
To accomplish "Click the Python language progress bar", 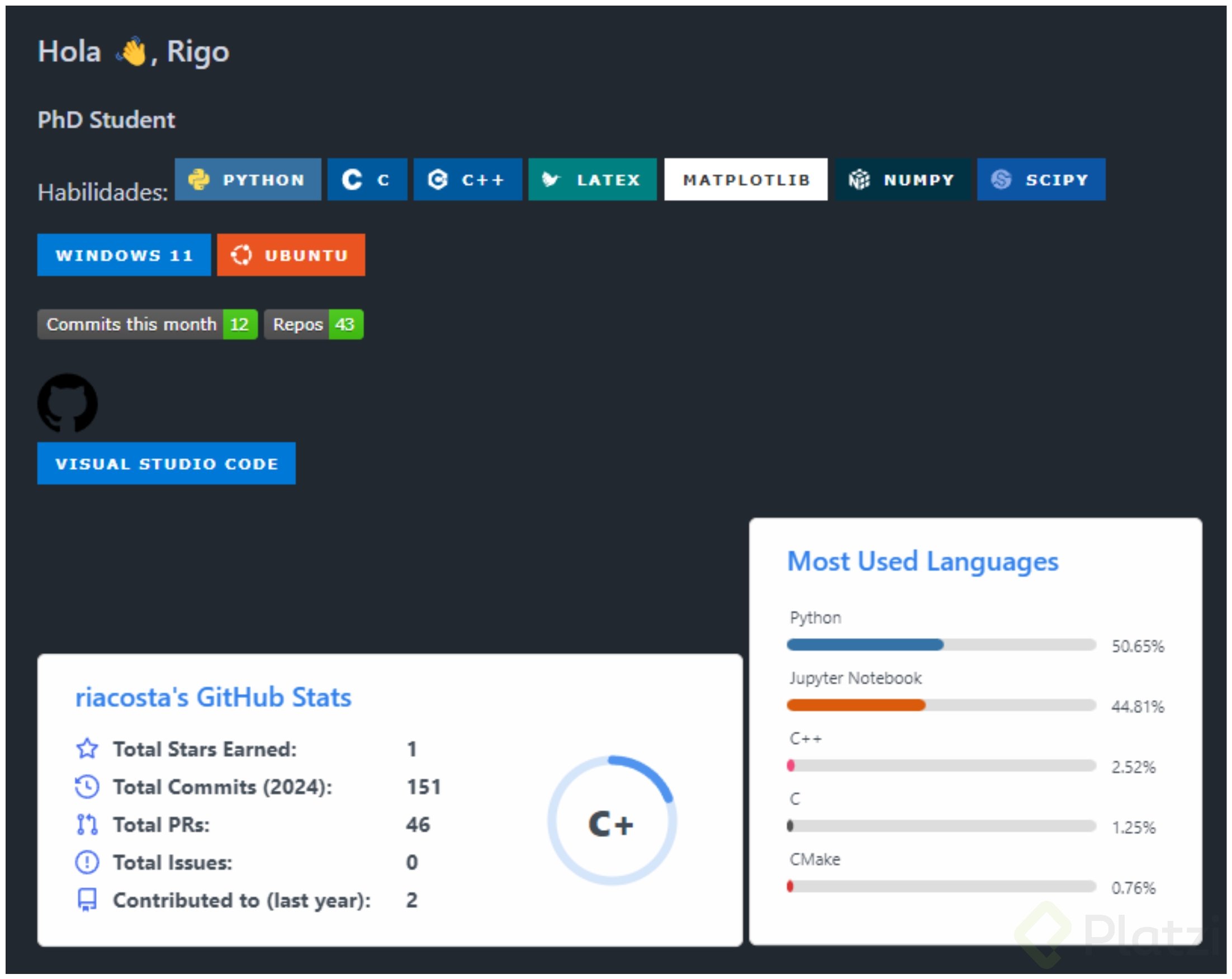I will (x=941, y=645).
